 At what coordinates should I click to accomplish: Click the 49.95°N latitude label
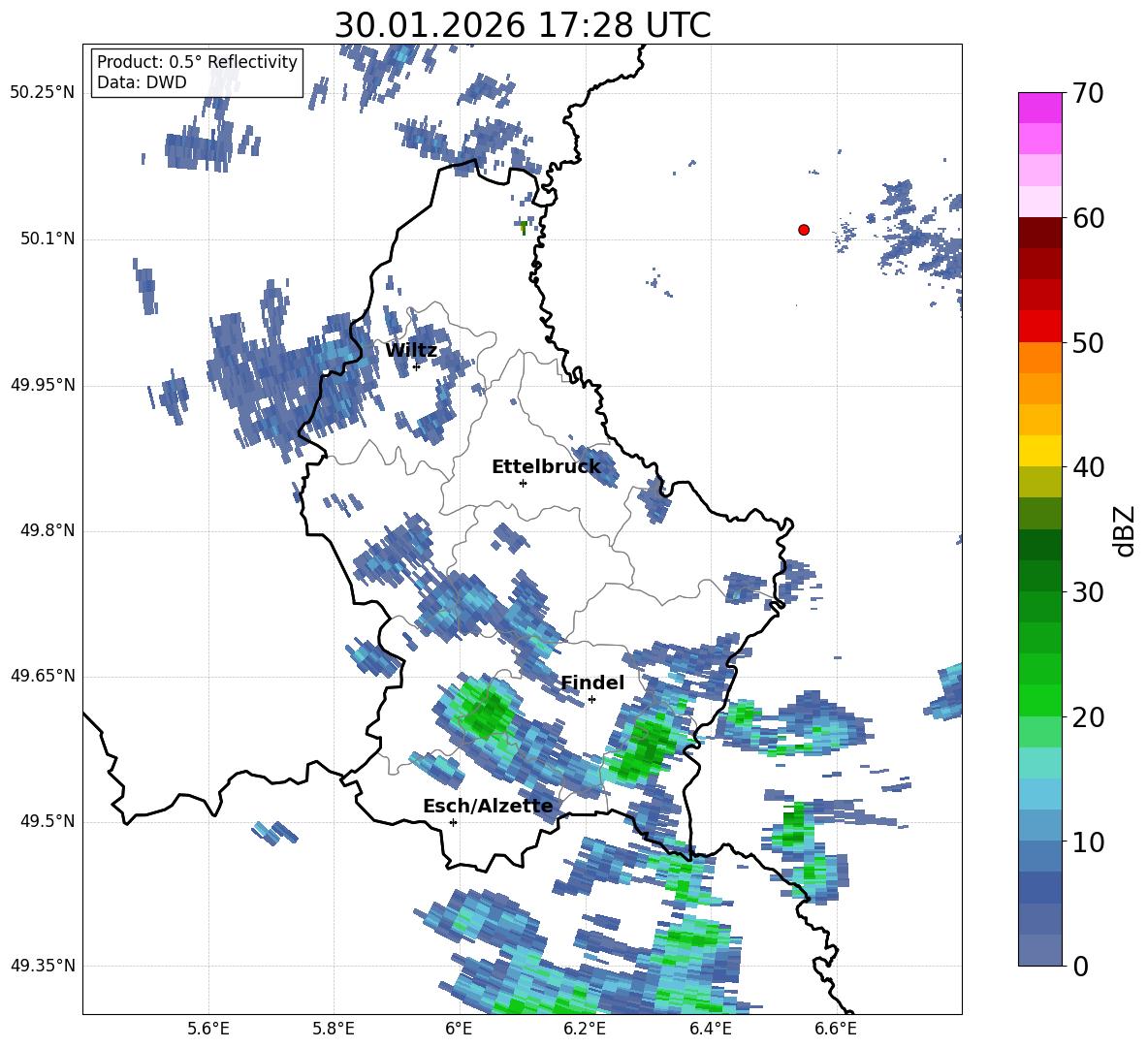click(43, 385)
